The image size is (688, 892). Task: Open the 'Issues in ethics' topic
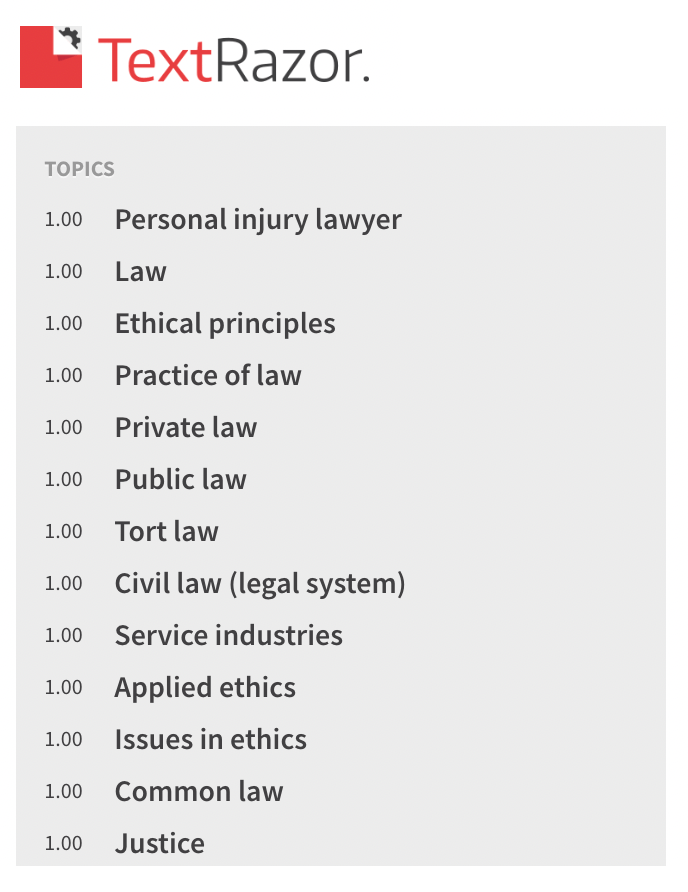point(210,739)
